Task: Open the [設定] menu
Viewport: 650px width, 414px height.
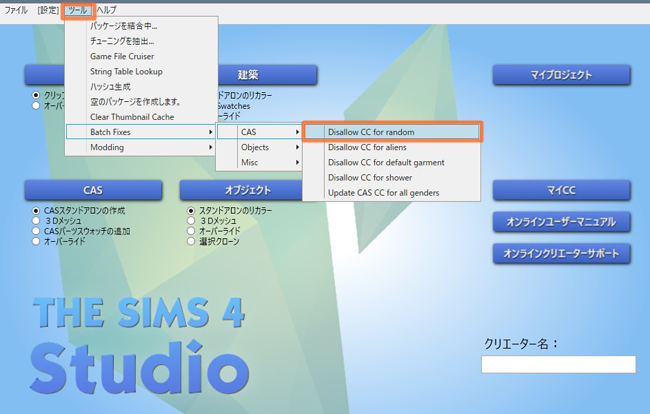Action: point(48,10)
